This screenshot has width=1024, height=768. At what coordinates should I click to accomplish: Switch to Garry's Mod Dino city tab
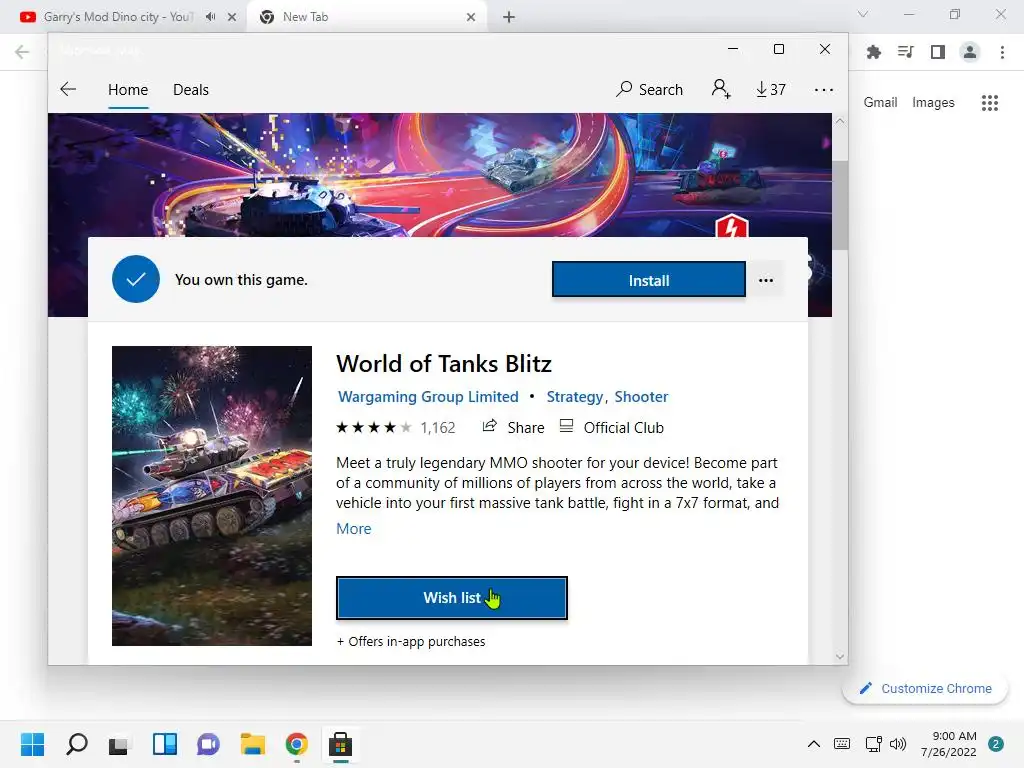118,17
